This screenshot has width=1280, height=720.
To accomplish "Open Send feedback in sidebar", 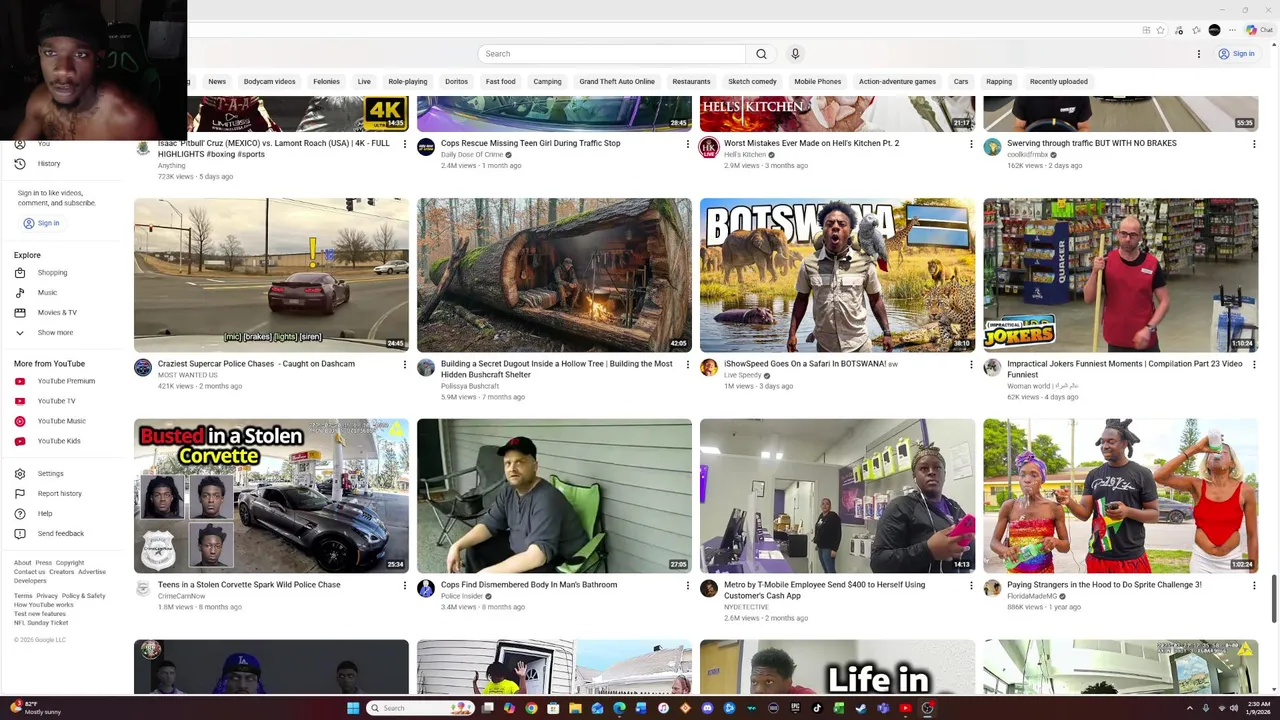I will [x=60, y=534].
